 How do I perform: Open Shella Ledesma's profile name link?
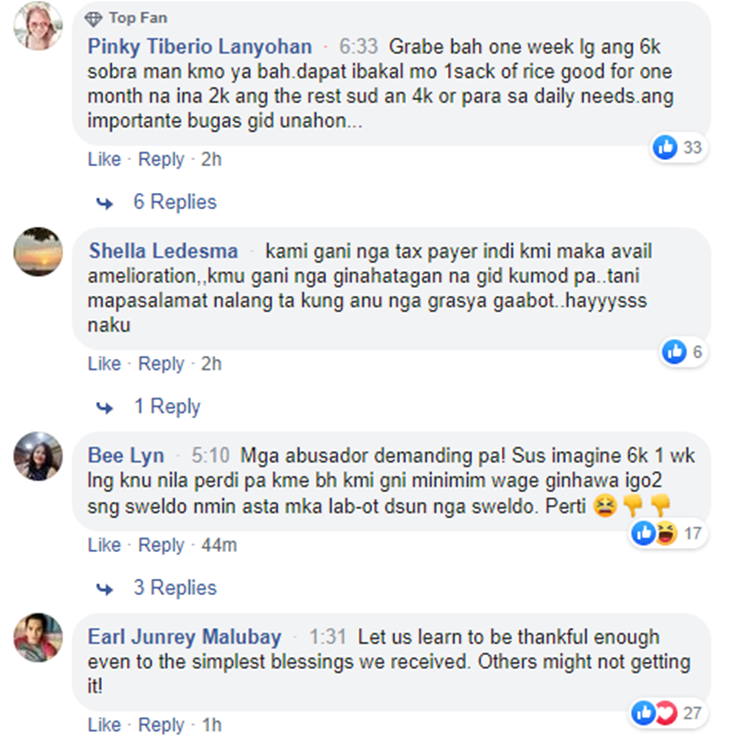pos(163,251)
